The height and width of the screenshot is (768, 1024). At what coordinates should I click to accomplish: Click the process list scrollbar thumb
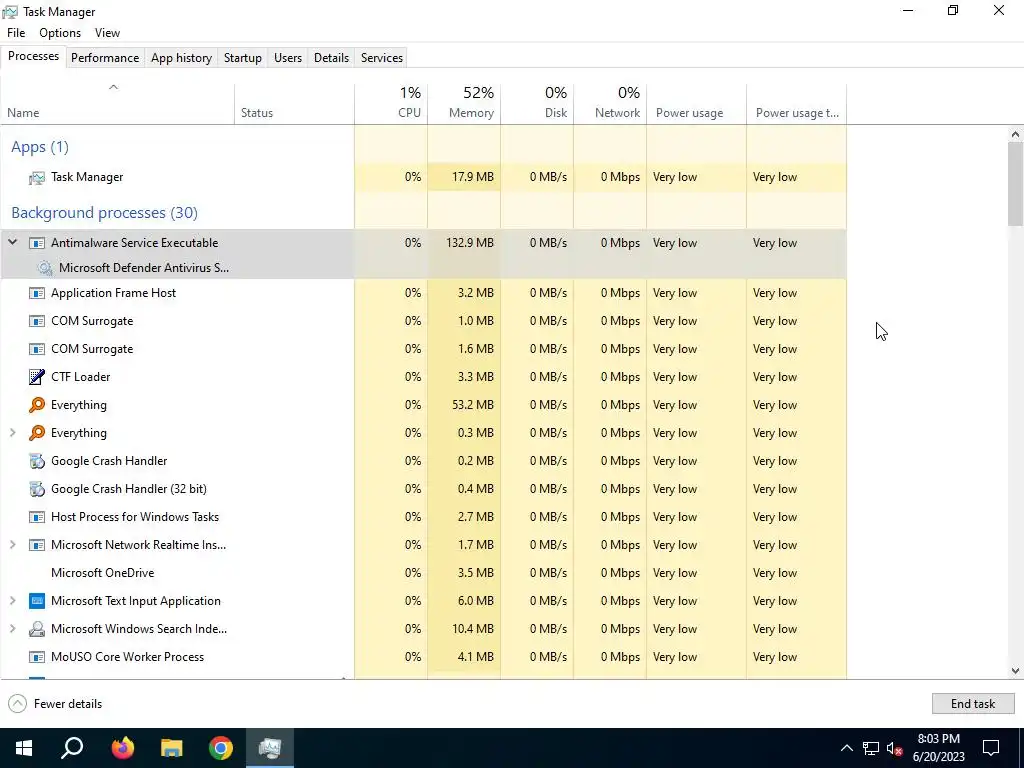pos(1015,184)
